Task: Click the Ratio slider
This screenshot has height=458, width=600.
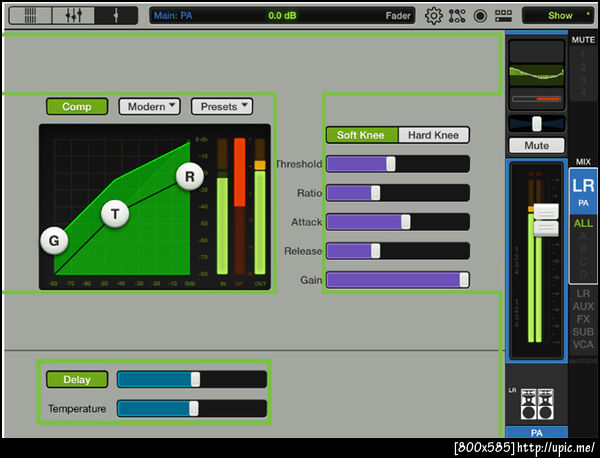Action: pyautogui.click(x=398, y=193)
